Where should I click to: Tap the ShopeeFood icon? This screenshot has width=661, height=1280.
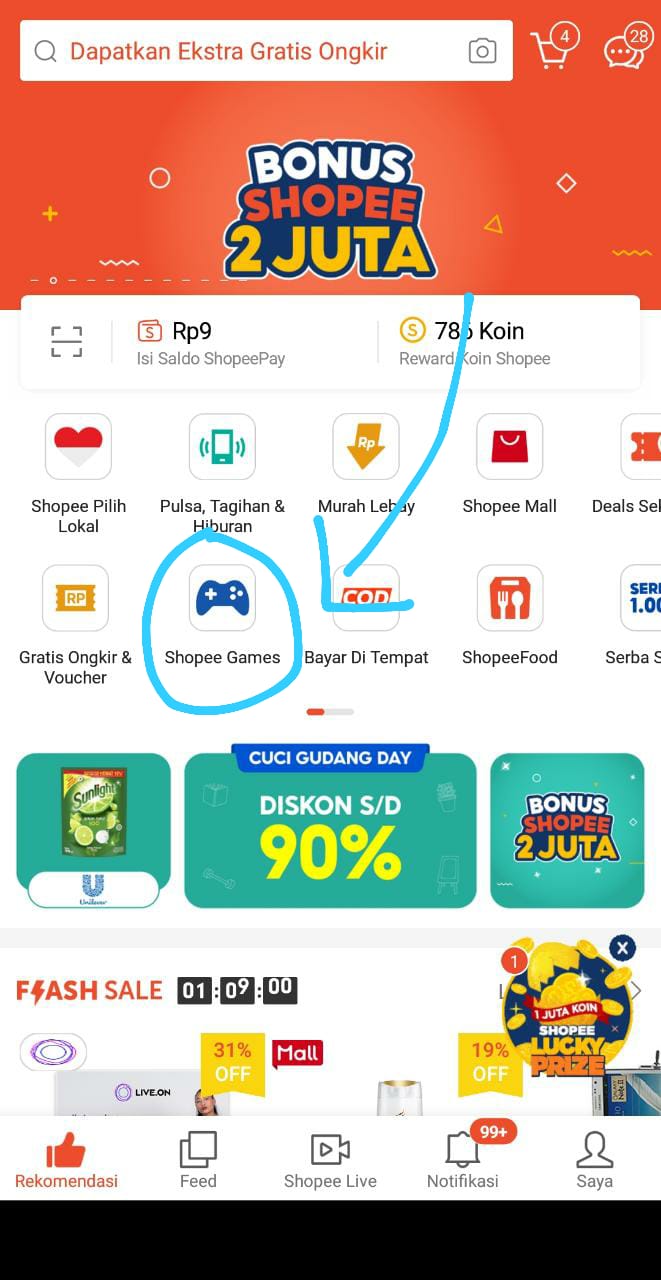tap(509, 598)
